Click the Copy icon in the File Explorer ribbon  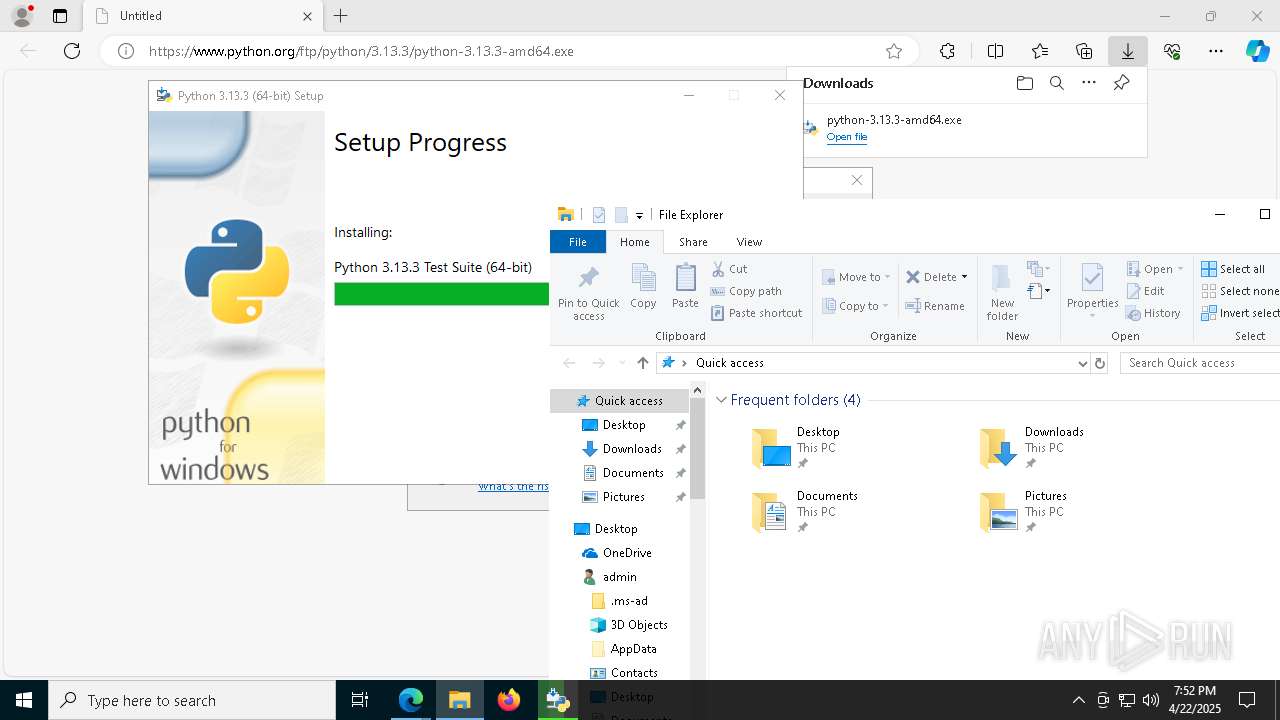643,286
